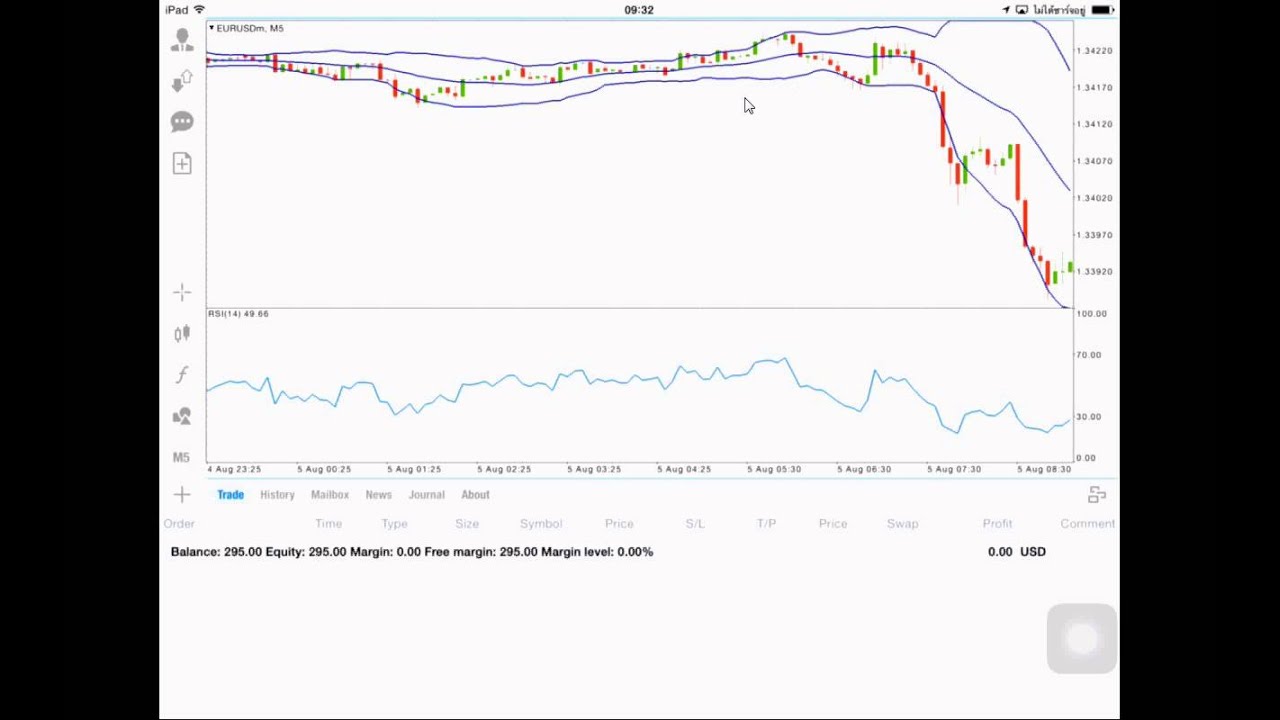Open the accounts person icon

click(182, 40)
